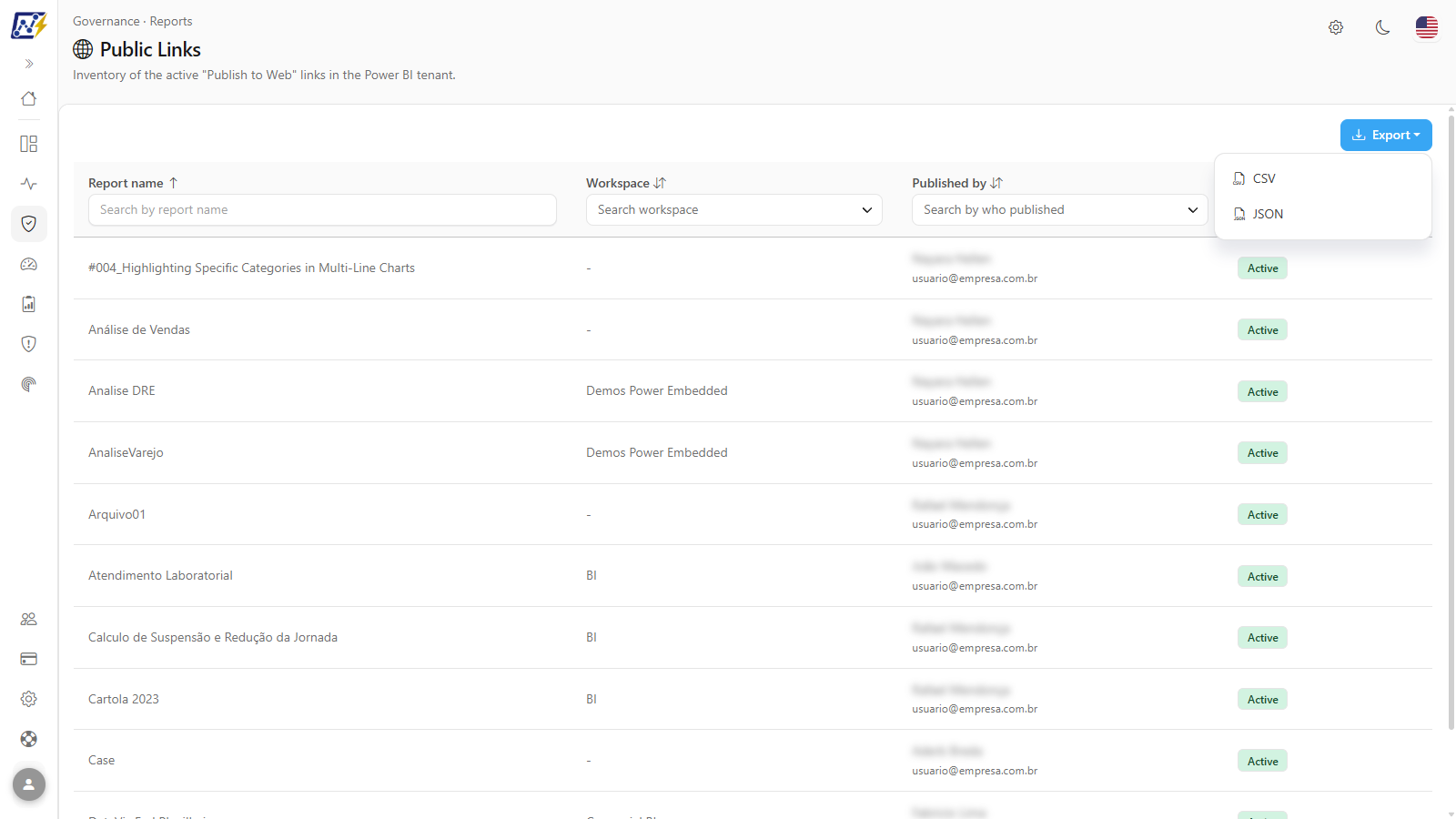Click the vertical page scrollbar
The width and height of the screenshot is (1456, 819).
click(1451, 423)
